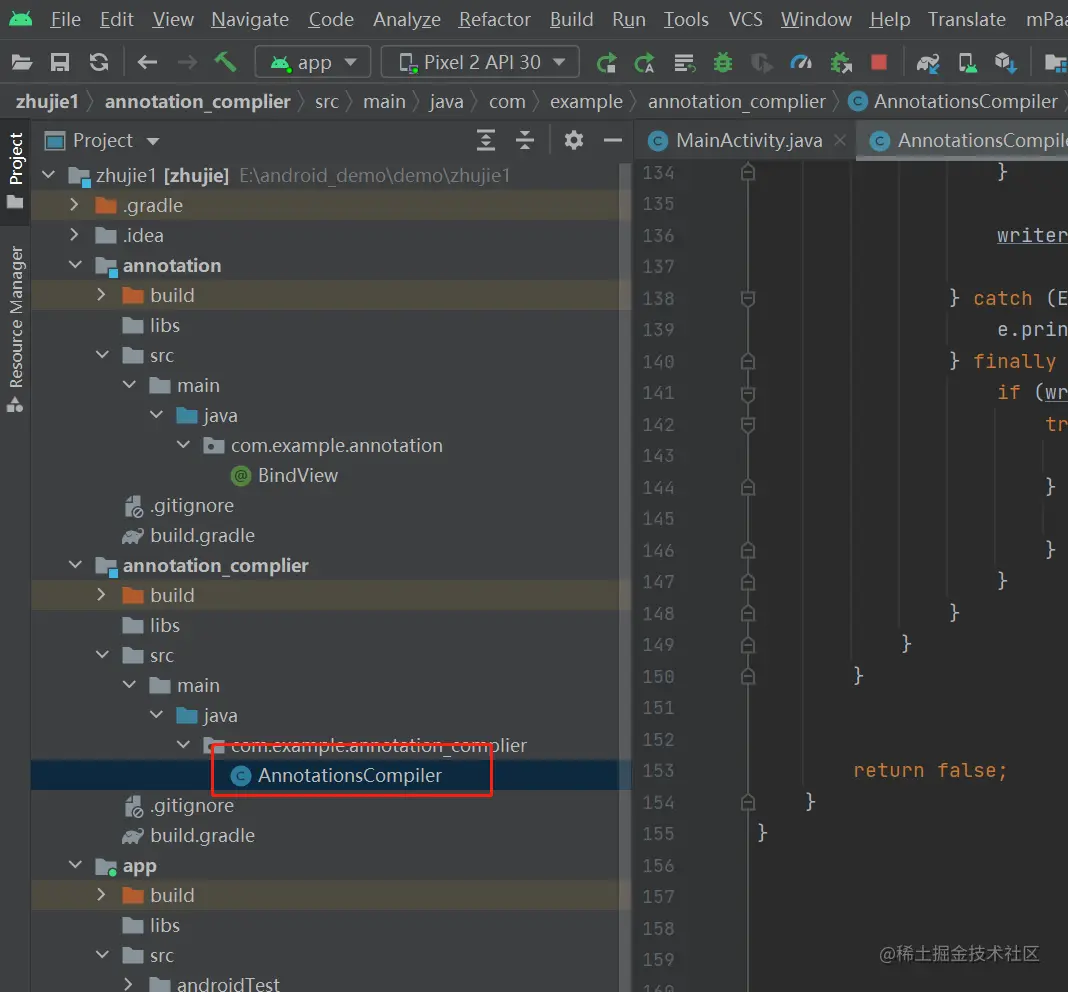This screenshot has height=992, width=1068.
Task: Open the Navigate menu
Action: coord(250,19)
